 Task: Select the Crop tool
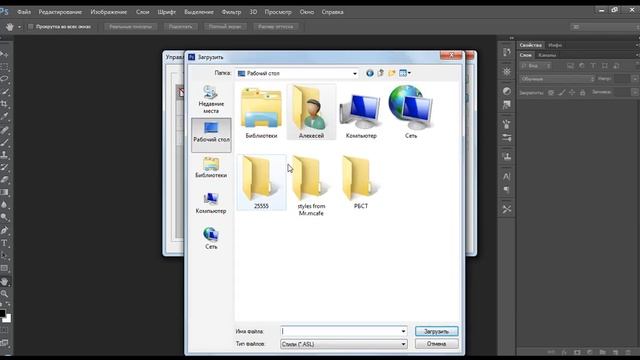point(4,104)
